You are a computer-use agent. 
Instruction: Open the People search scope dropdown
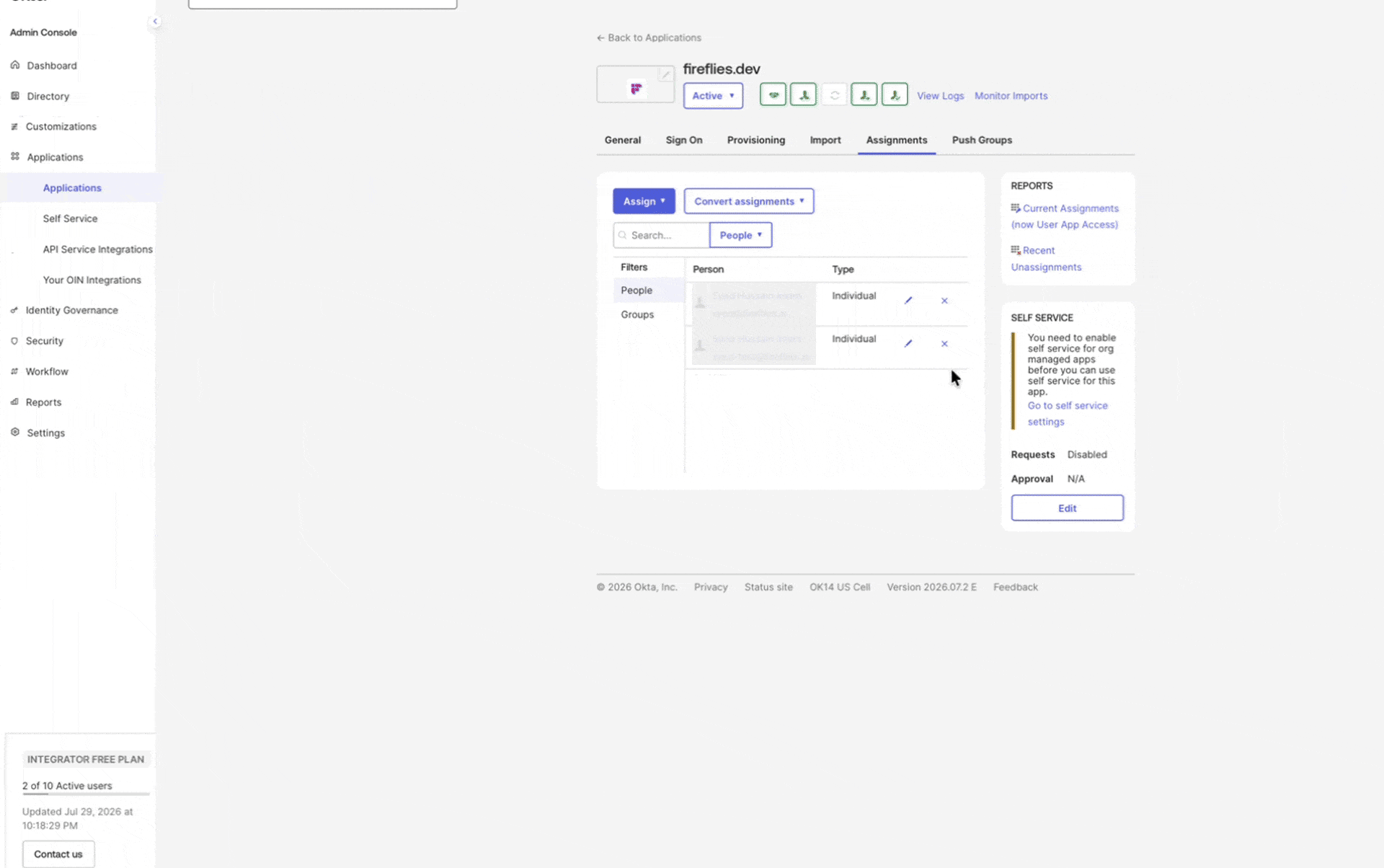[x=741, y=235]
